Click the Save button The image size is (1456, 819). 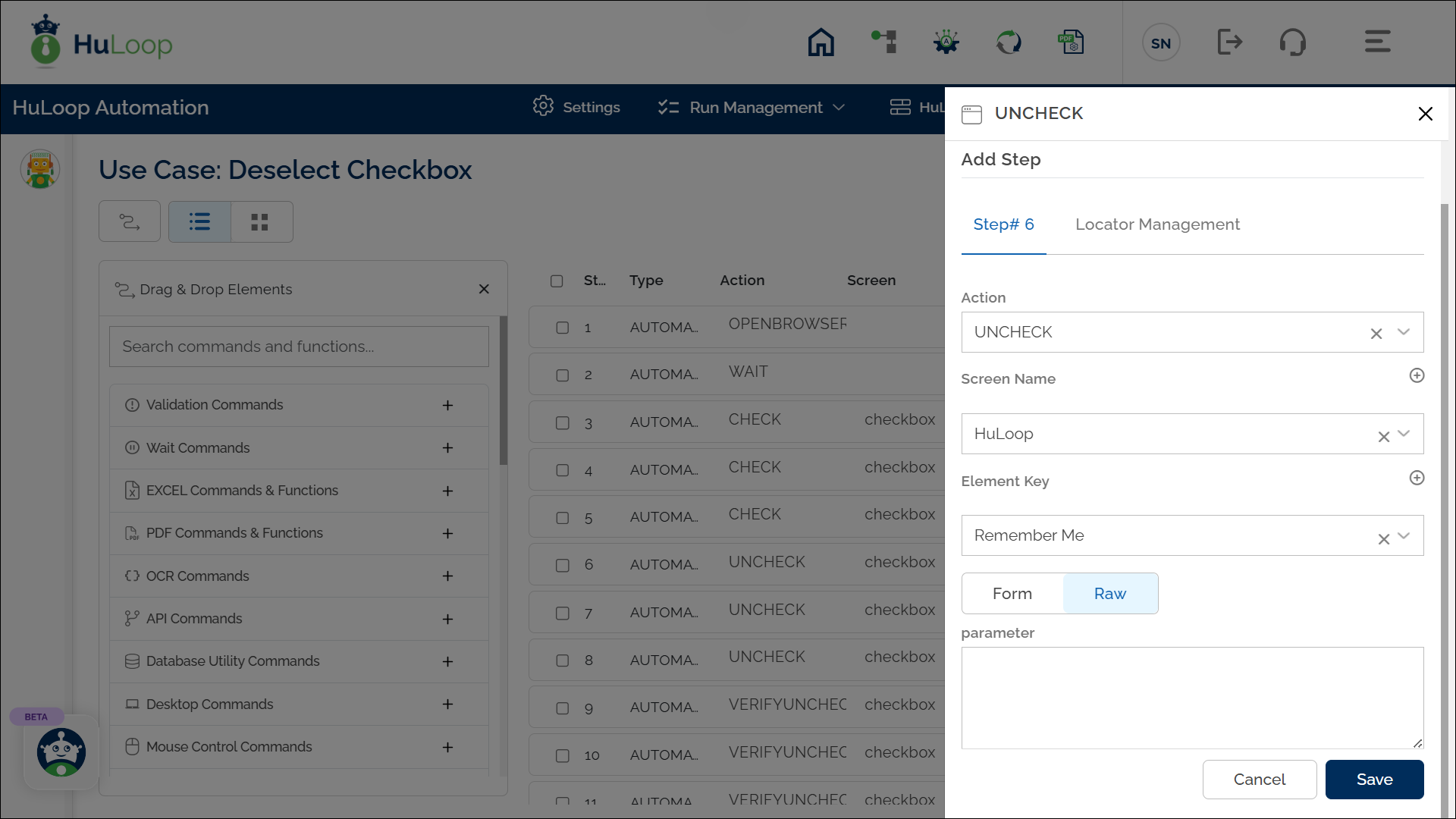coord(1374,780)
